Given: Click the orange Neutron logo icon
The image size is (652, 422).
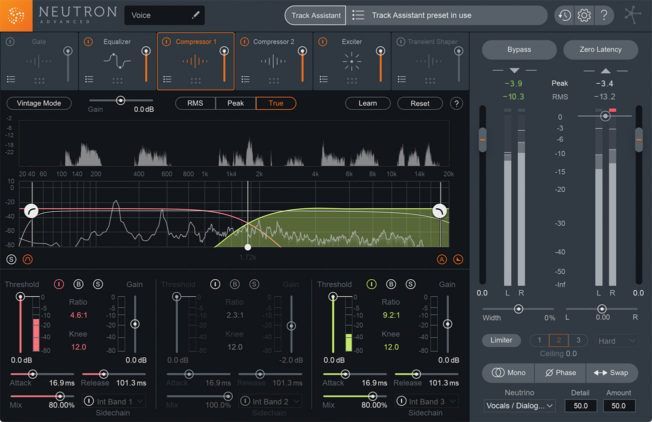Looking at the screenshot, I should point(16,15).
